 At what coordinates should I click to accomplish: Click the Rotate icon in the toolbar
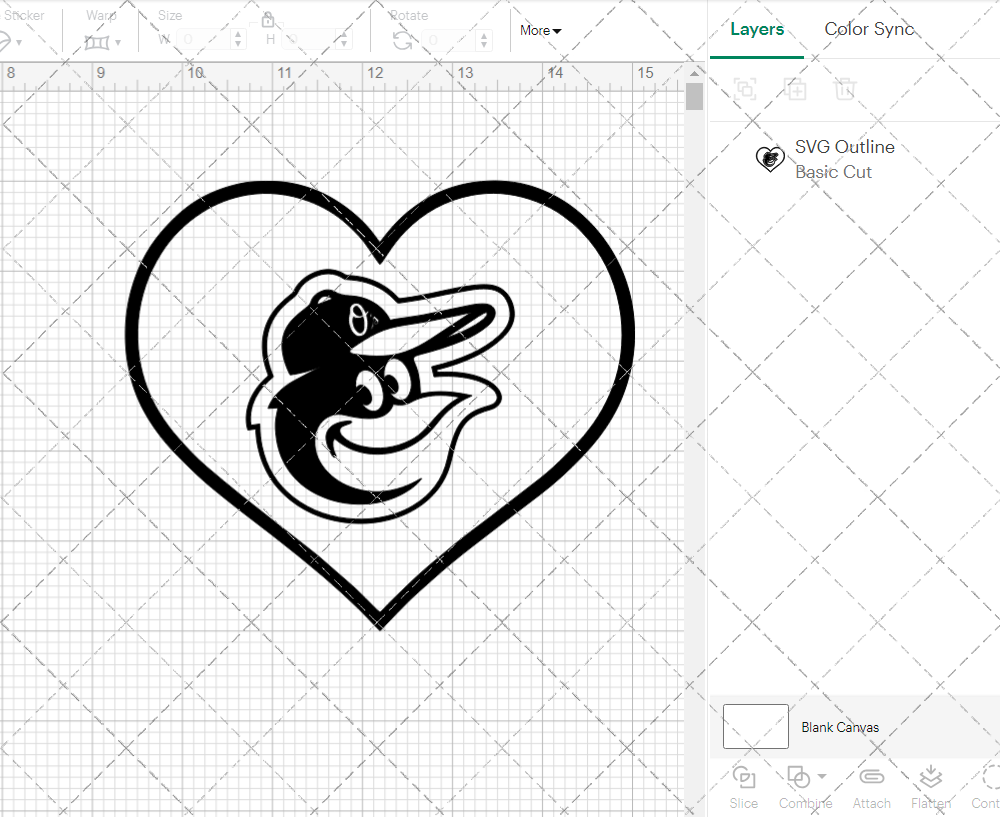click(402, 40)
